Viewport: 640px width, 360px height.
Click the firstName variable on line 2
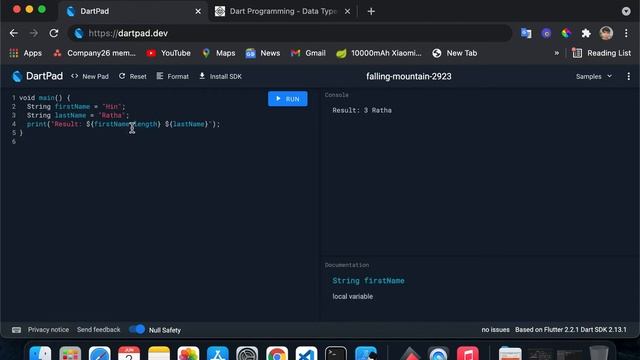[72, 107]
